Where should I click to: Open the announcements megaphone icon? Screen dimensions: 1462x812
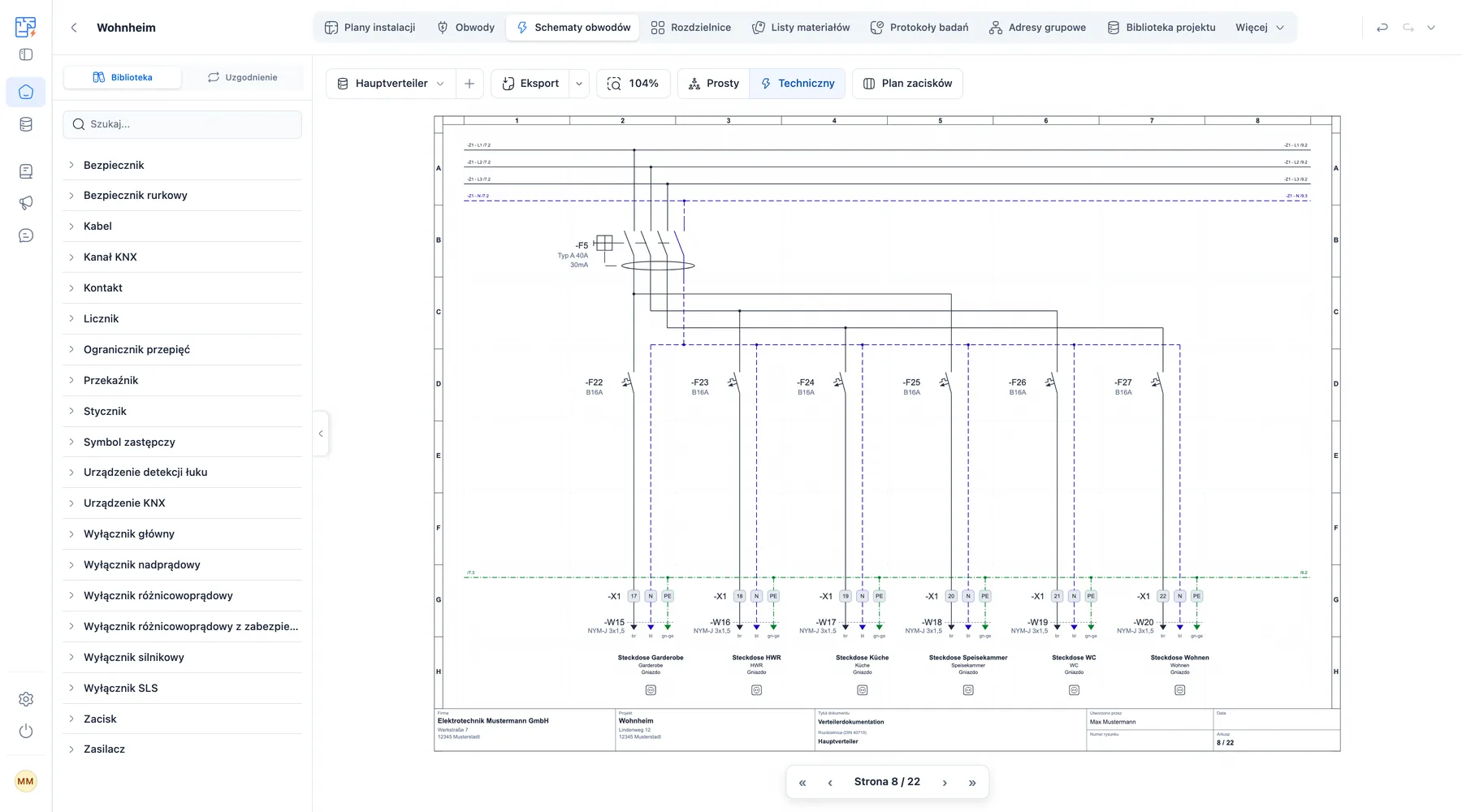tap(26, 203)
